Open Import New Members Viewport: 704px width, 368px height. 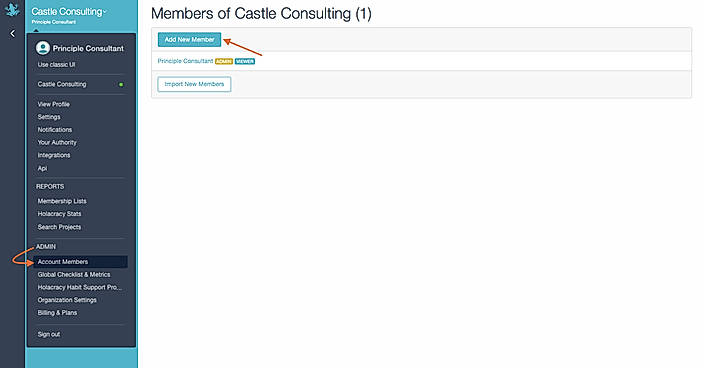coord(194,84)
